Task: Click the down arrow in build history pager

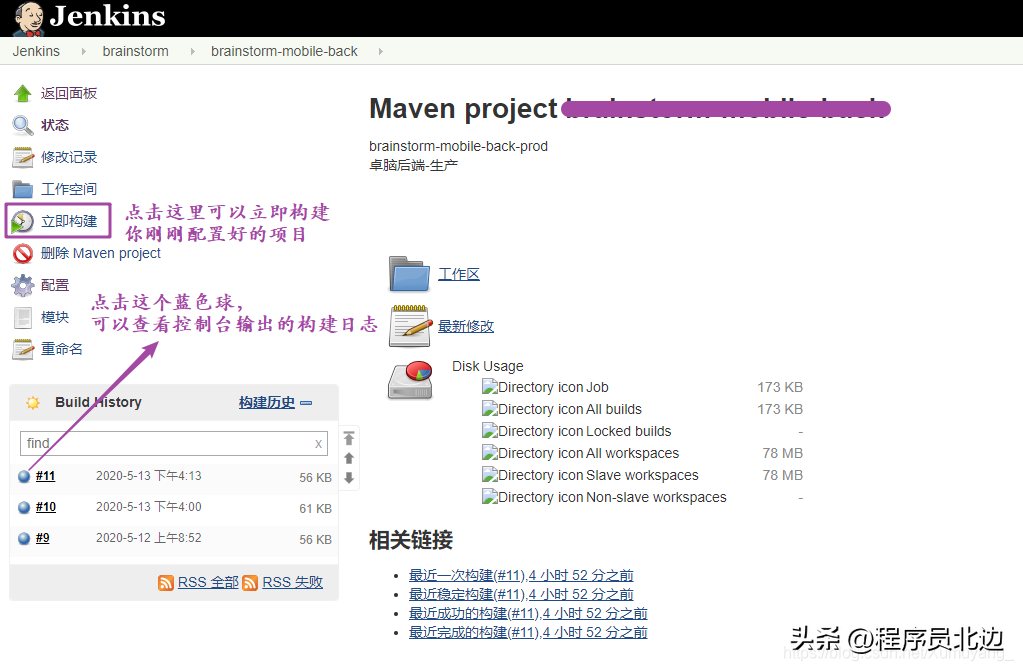Action: tap(349, 478)
